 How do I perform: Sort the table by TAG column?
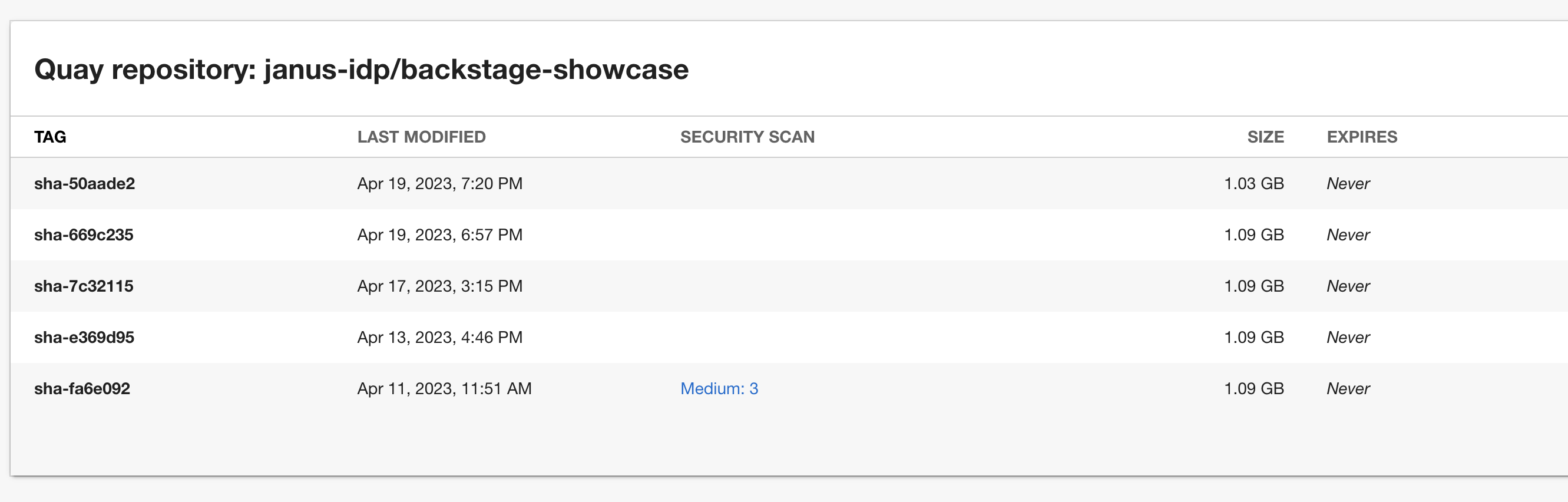point(51,137)
